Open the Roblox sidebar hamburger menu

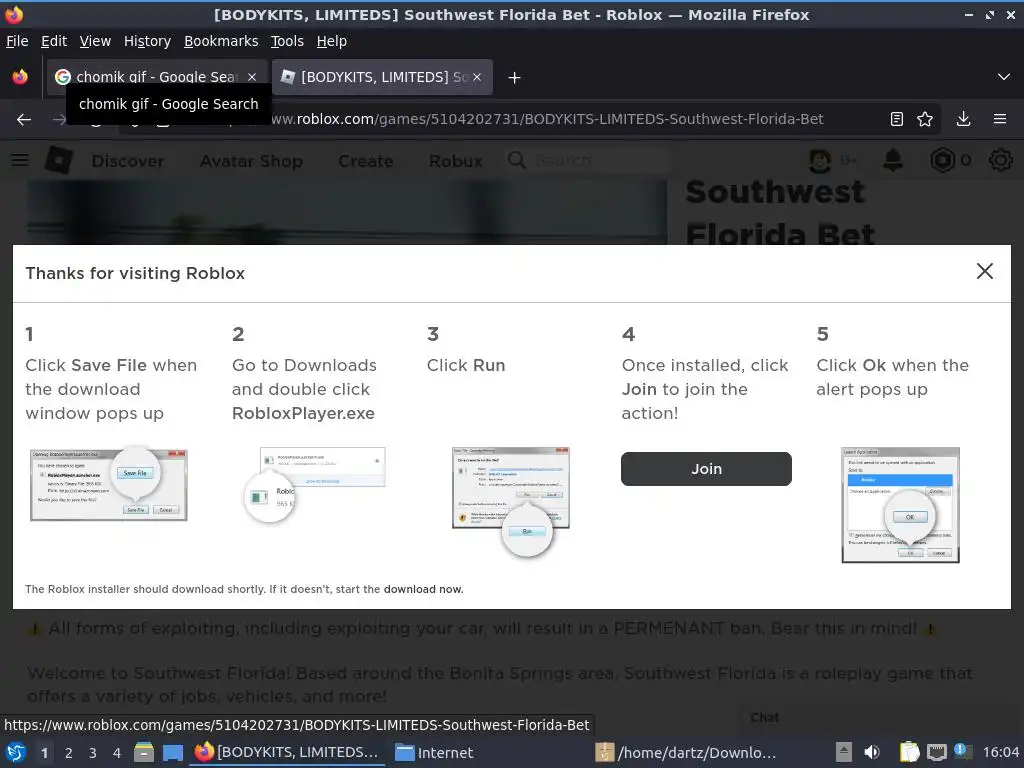coord(20,160)
